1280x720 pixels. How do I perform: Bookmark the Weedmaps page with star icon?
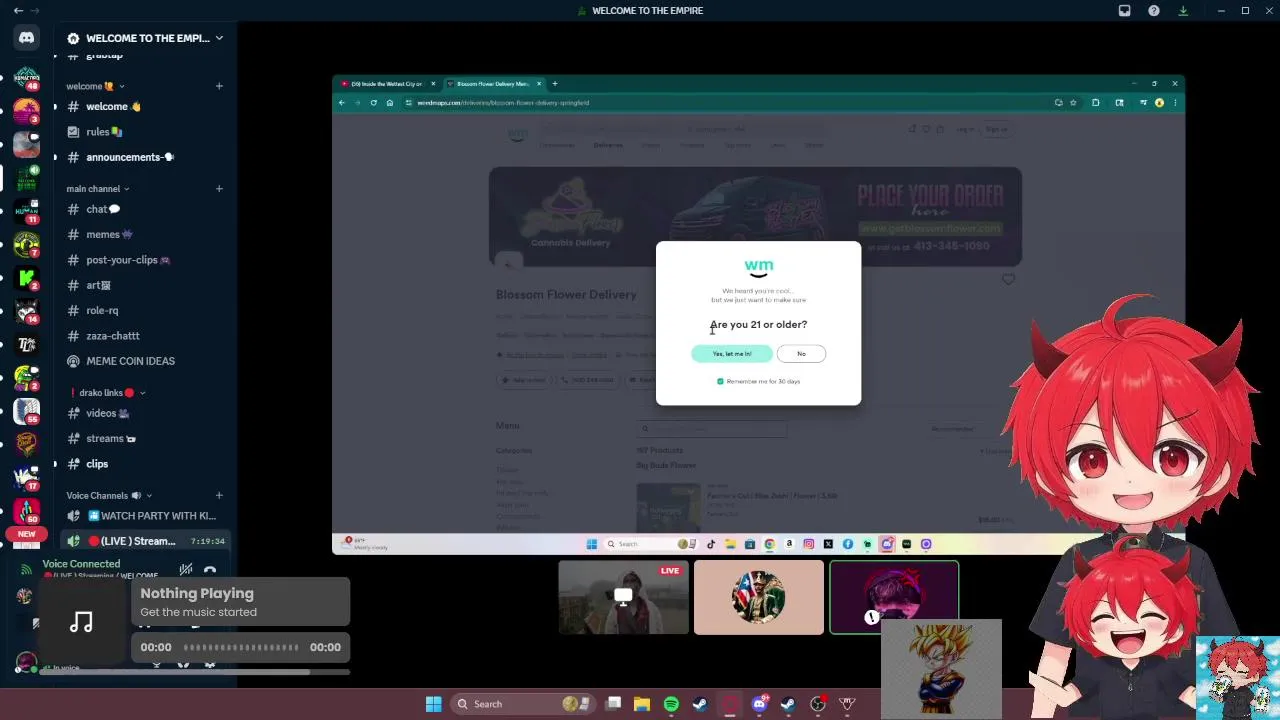(1073, 102)
